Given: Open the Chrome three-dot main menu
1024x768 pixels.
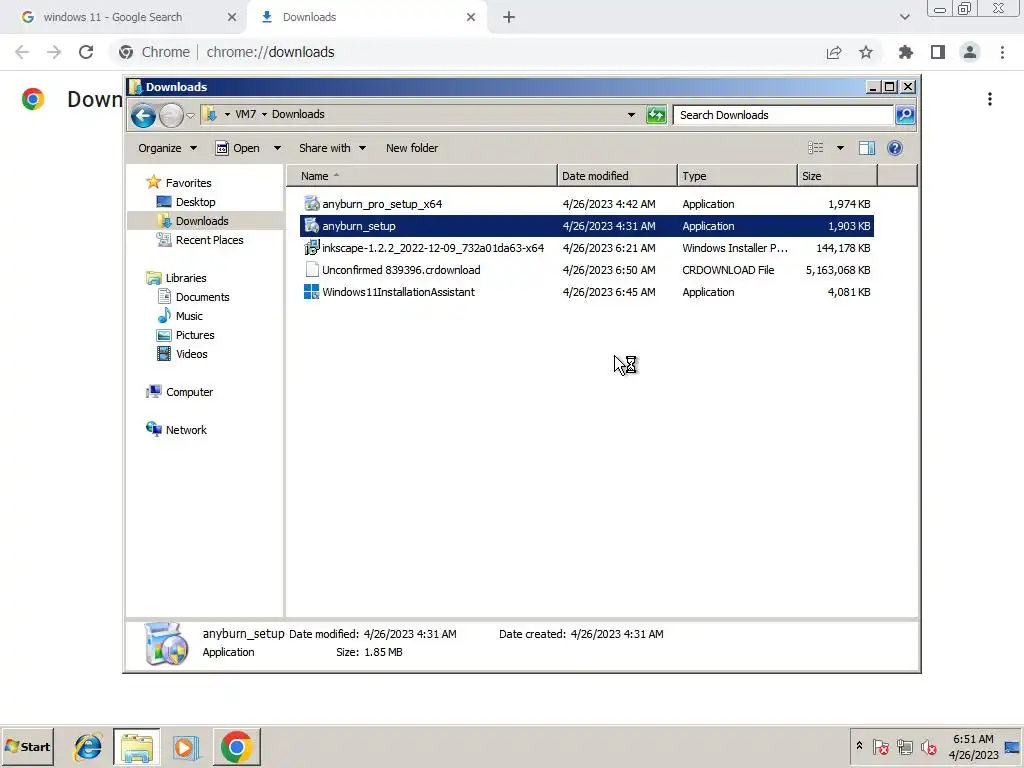Looking at the screenshot, I should click(1002, 52).
